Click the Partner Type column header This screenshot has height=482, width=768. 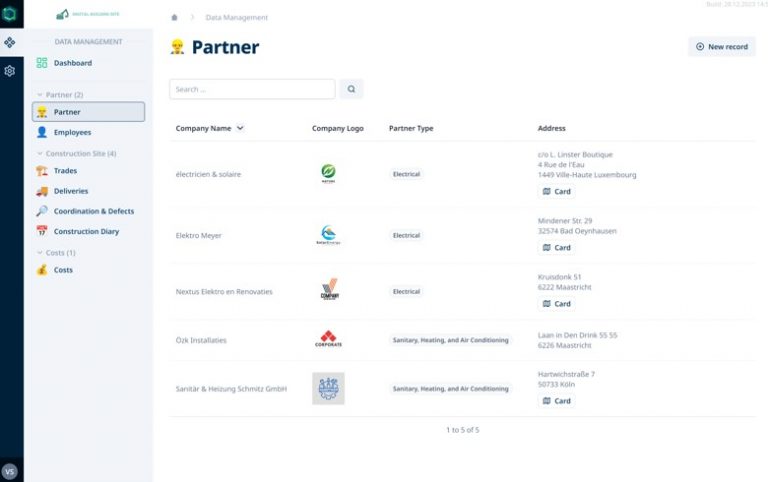coord(411,128)
